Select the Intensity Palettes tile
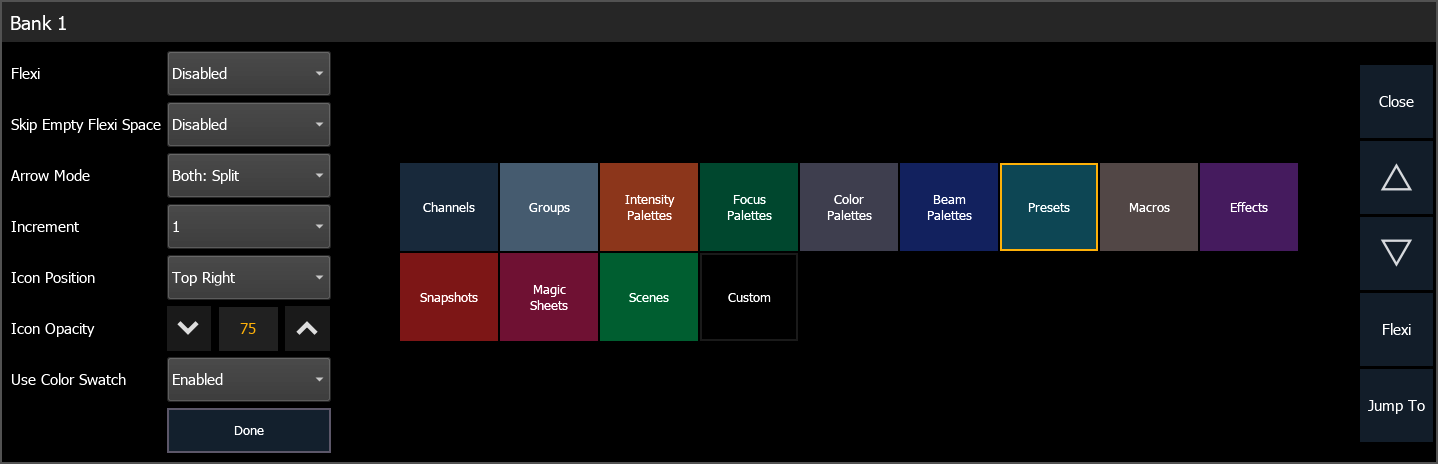The image size is (1438, 464). (649, 207)
